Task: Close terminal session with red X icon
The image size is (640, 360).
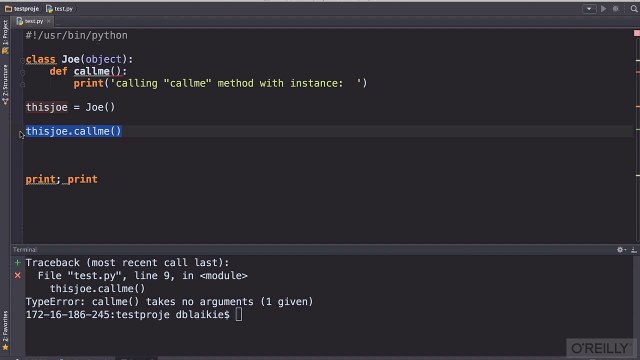Action: click(18, 276)
